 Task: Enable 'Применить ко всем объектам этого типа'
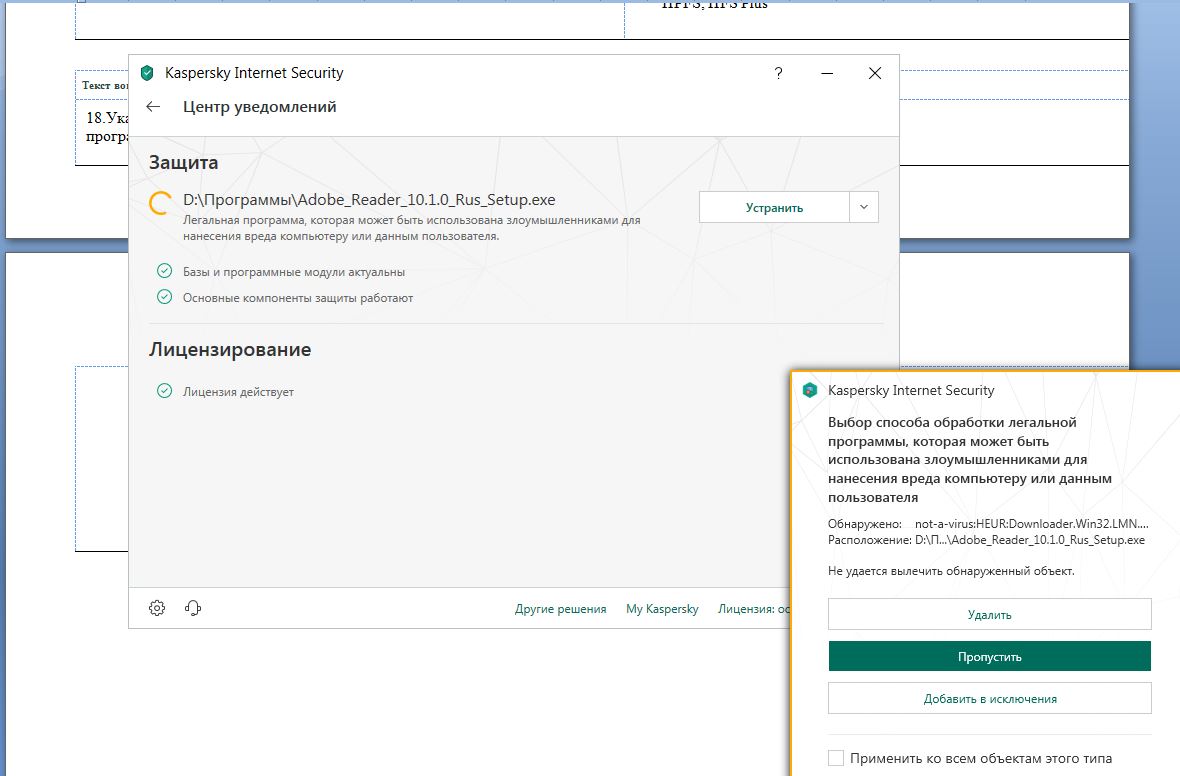(836, 758)
